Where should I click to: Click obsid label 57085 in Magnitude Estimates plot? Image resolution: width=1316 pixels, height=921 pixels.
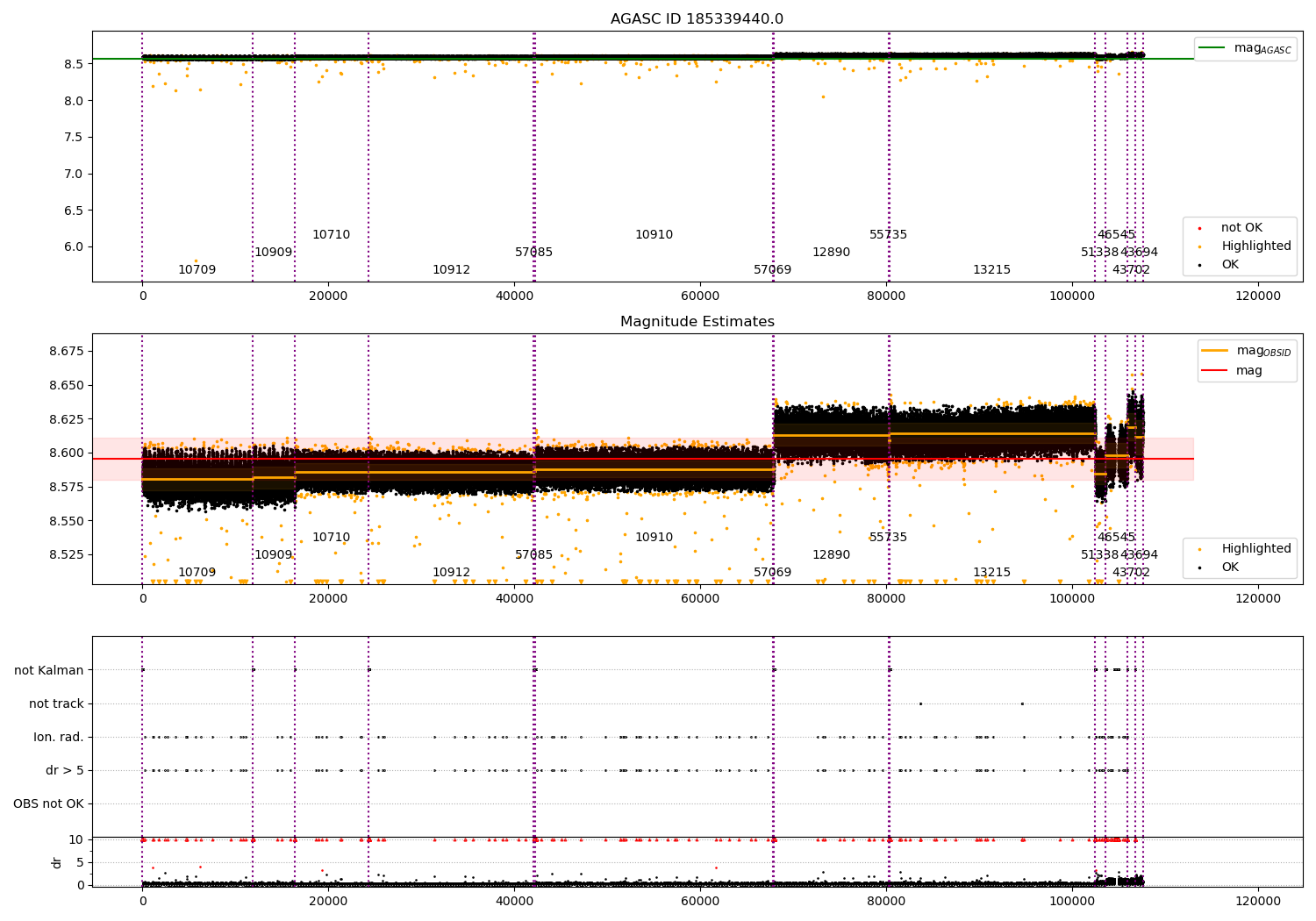click(x=533, y=555)
